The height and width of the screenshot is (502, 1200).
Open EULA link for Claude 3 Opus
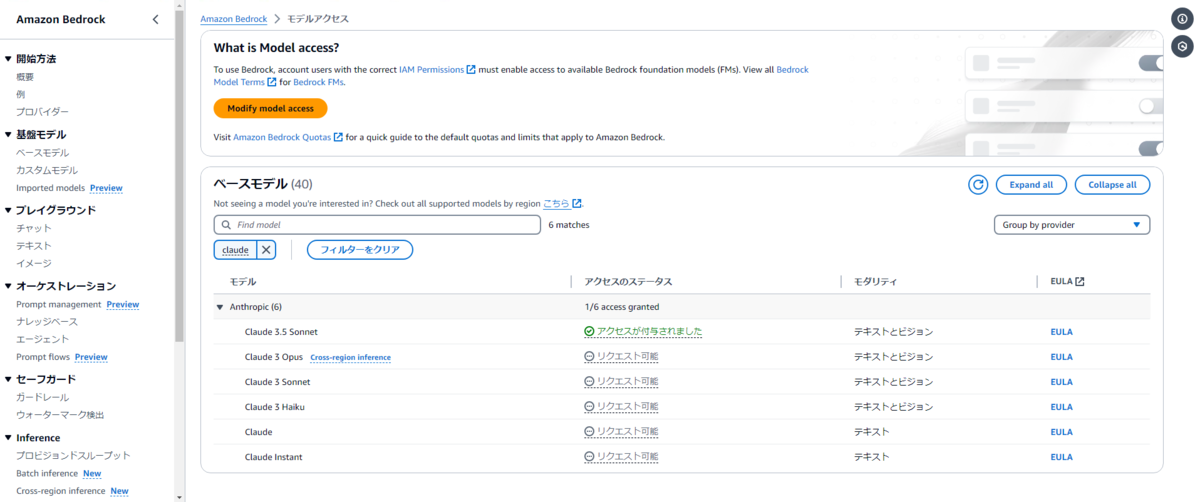1061,357
